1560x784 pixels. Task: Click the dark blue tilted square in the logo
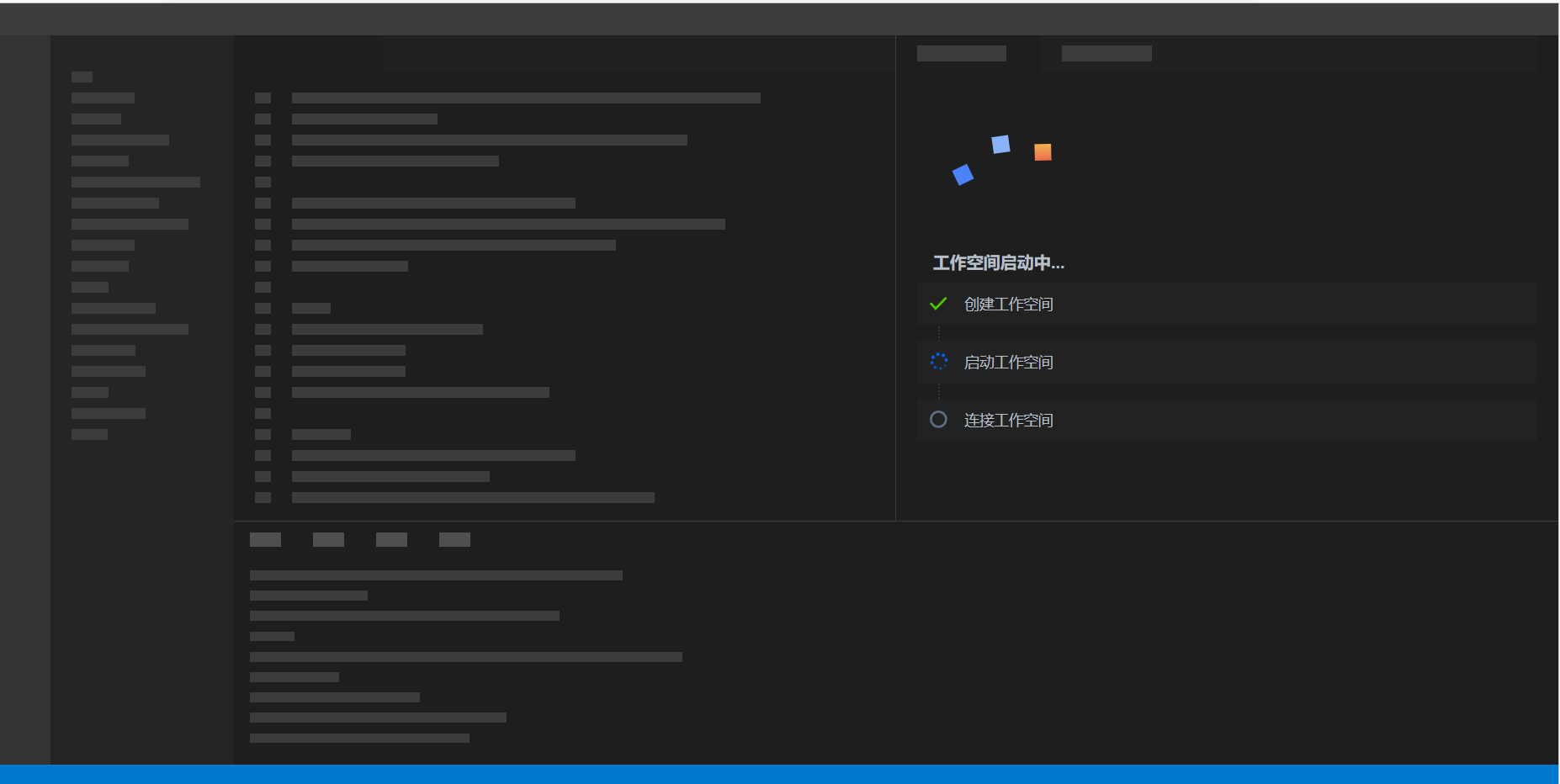coord(963,174)
